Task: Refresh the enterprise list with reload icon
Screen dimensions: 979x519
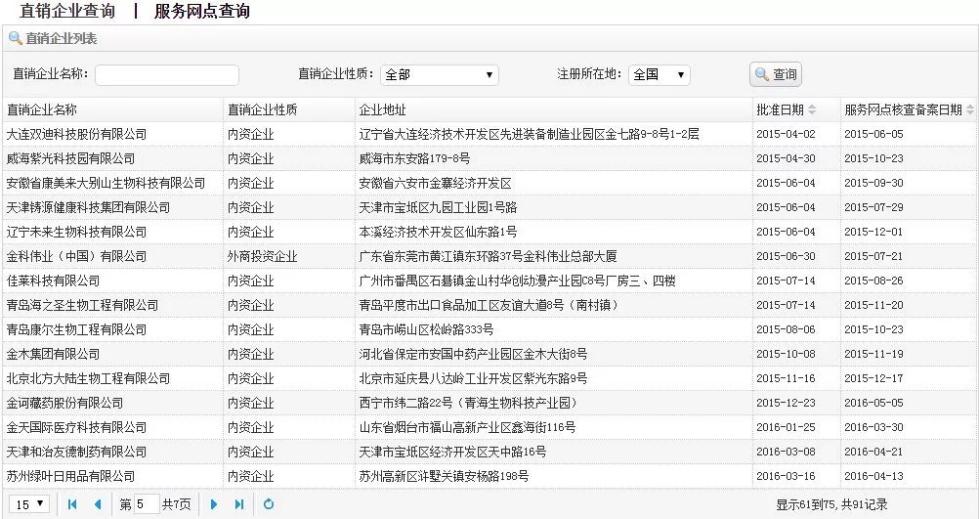Action: (x=268, y=502)
